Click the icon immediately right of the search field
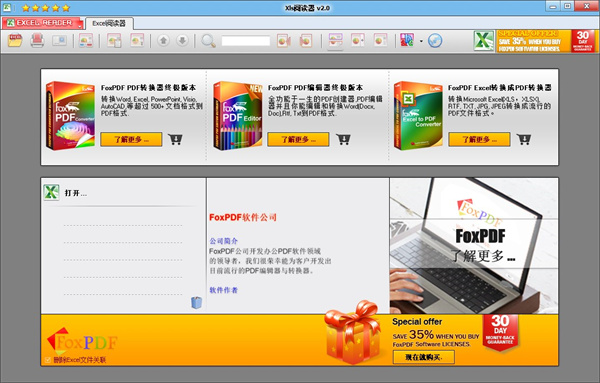 coord(284,40)
